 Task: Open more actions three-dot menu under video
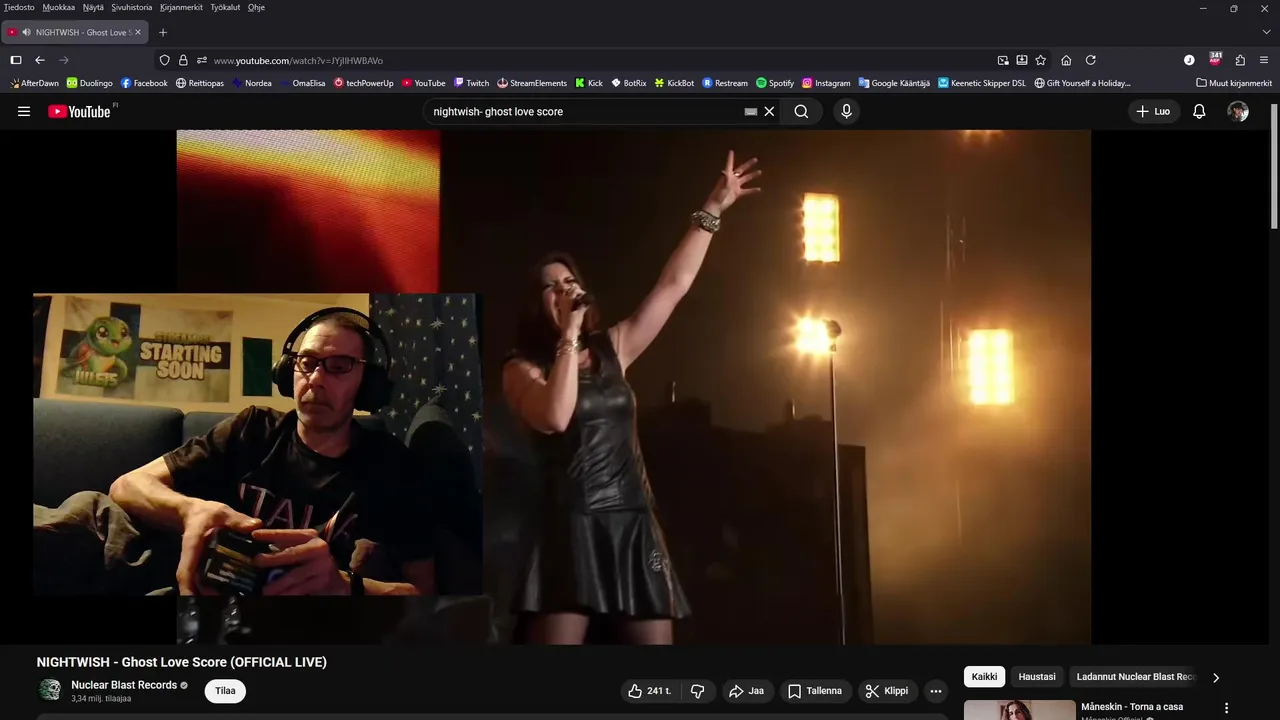(936, 691)
